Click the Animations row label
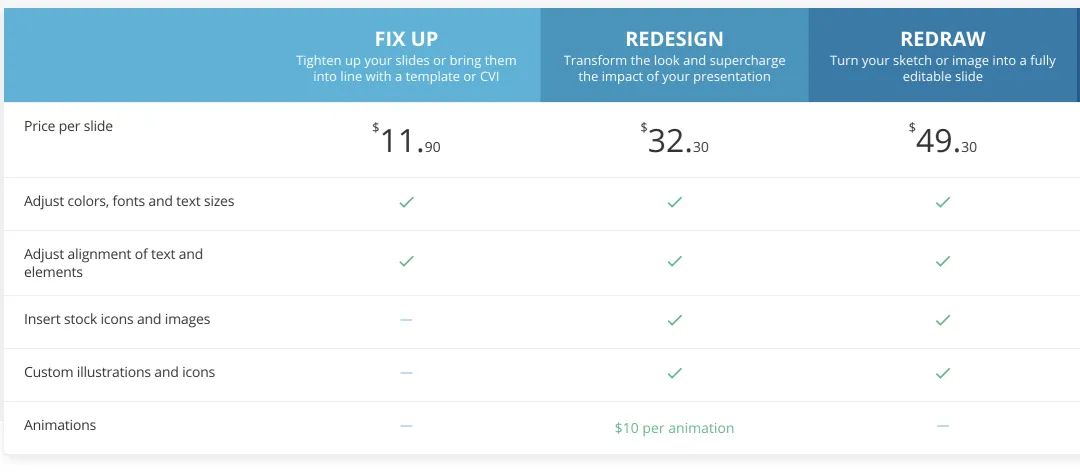The image size is (1080, 472). 60,425
